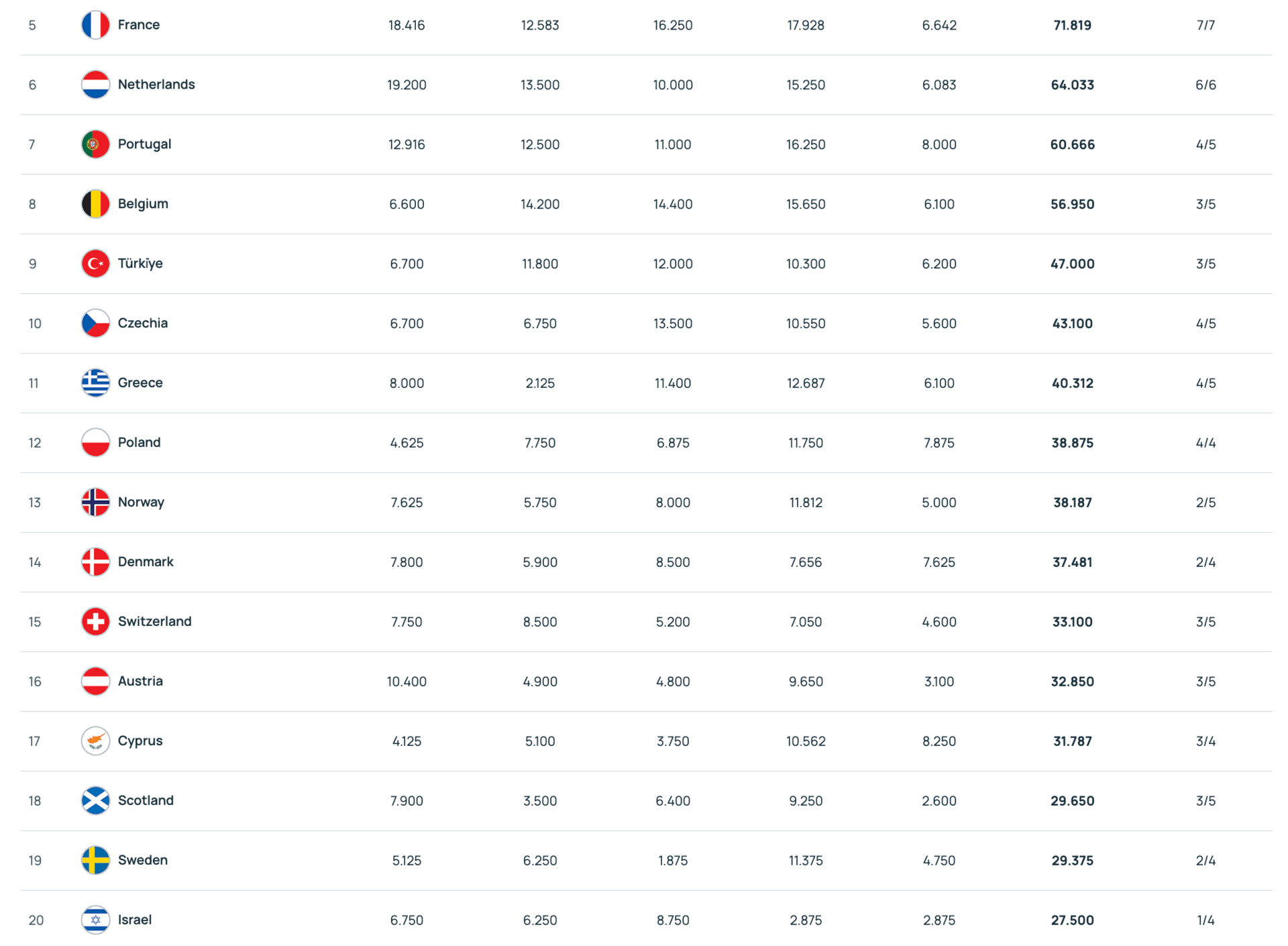The height and width of the screenshot is (946, 1288).
Task: Click Netherlands total coefficient 64.033
Action: click(1072, 85)
